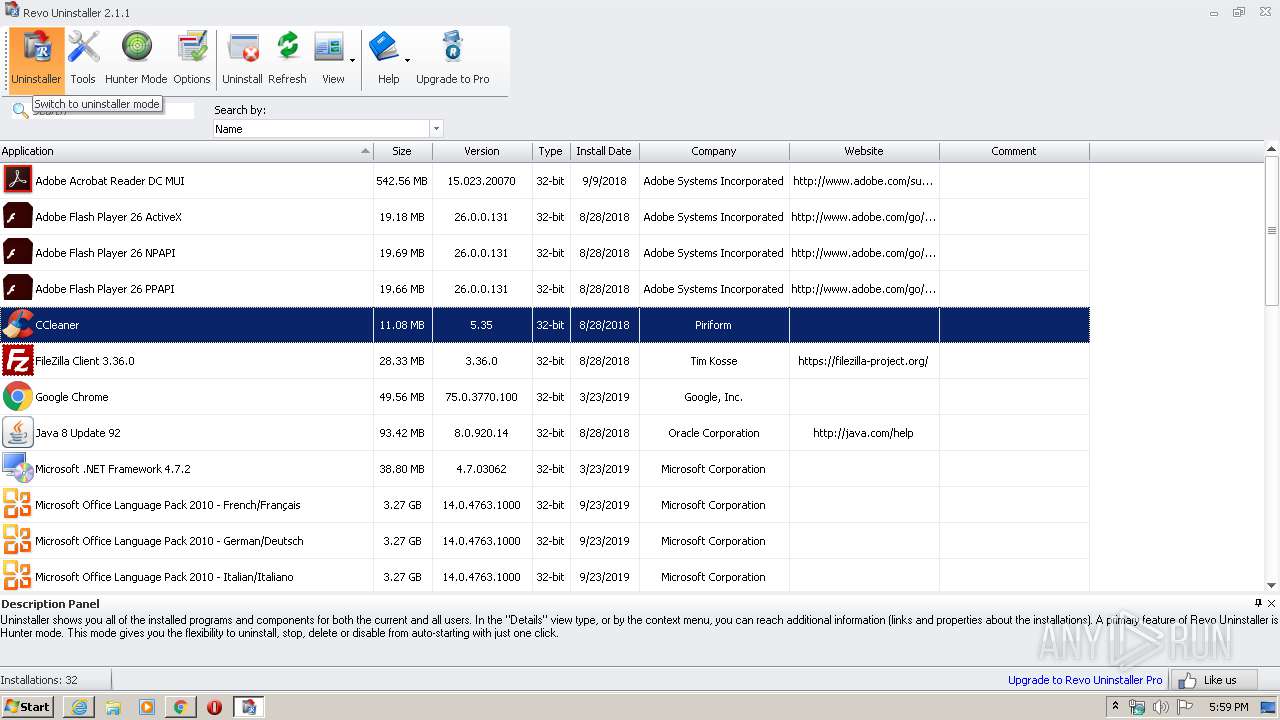Open the Tools toolbar button

point(83,59)
